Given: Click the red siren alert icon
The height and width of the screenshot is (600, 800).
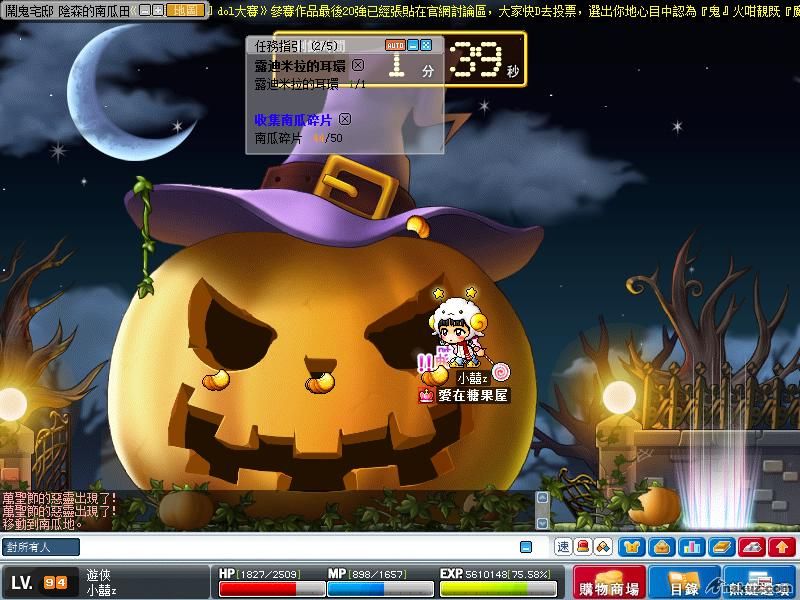Looking at the screenshot, I should click(584, 547).
